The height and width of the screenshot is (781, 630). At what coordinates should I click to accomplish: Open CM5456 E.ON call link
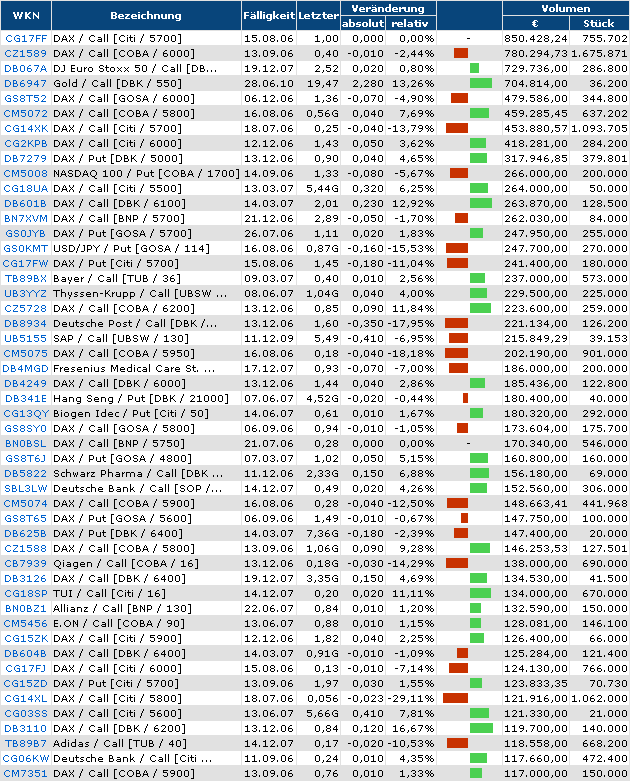[25, 623]
